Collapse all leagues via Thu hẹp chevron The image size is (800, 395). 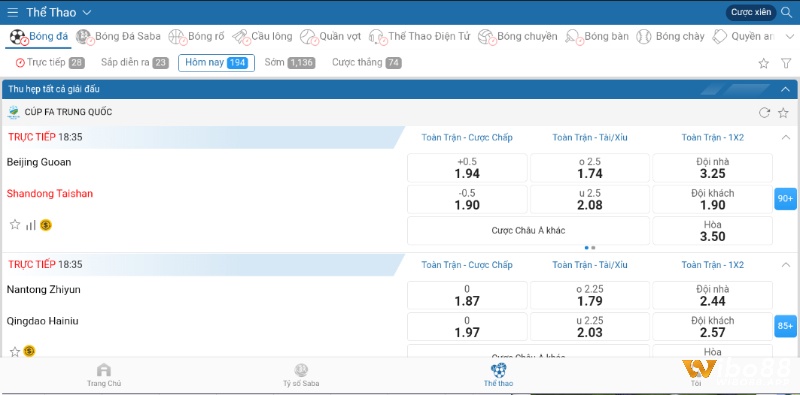tap(785, 89)
